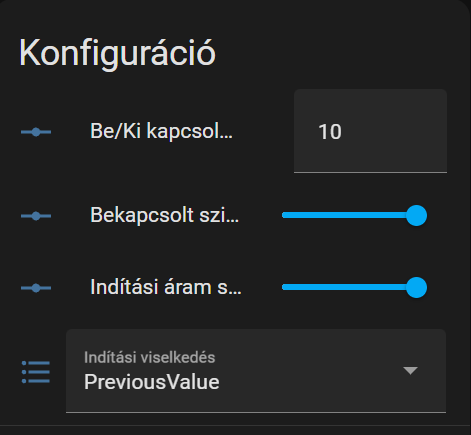Open the Bekapcsolt szi... entity label
This screenshot has width=471, height=435.
point(165,215)
